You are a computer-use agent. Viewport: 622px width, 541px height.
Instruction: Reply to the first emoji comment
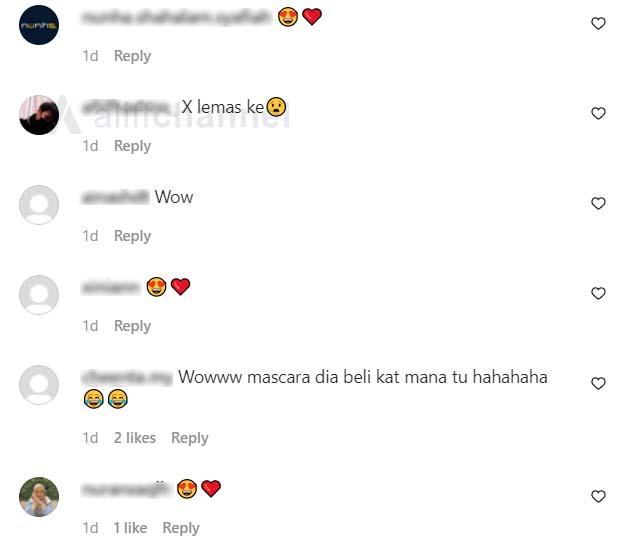pos(132,56)
